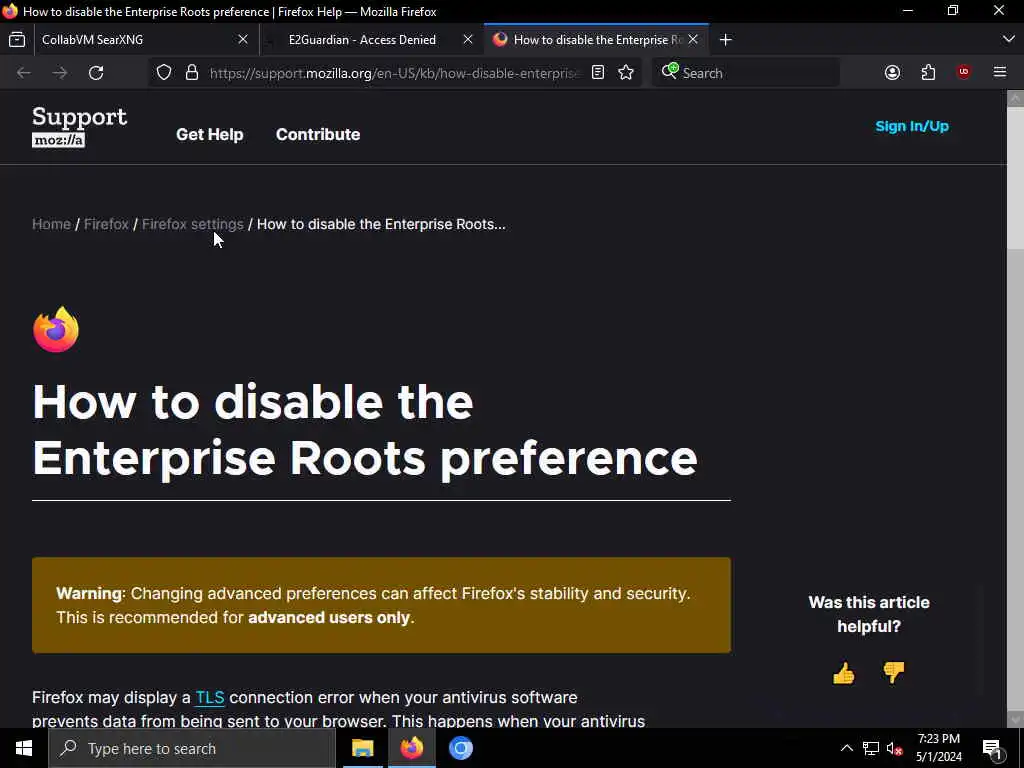Viewport: 1024px width, 768px height.
Task: Bookmark this page with the star icon
Action: (x=626, y=72)
